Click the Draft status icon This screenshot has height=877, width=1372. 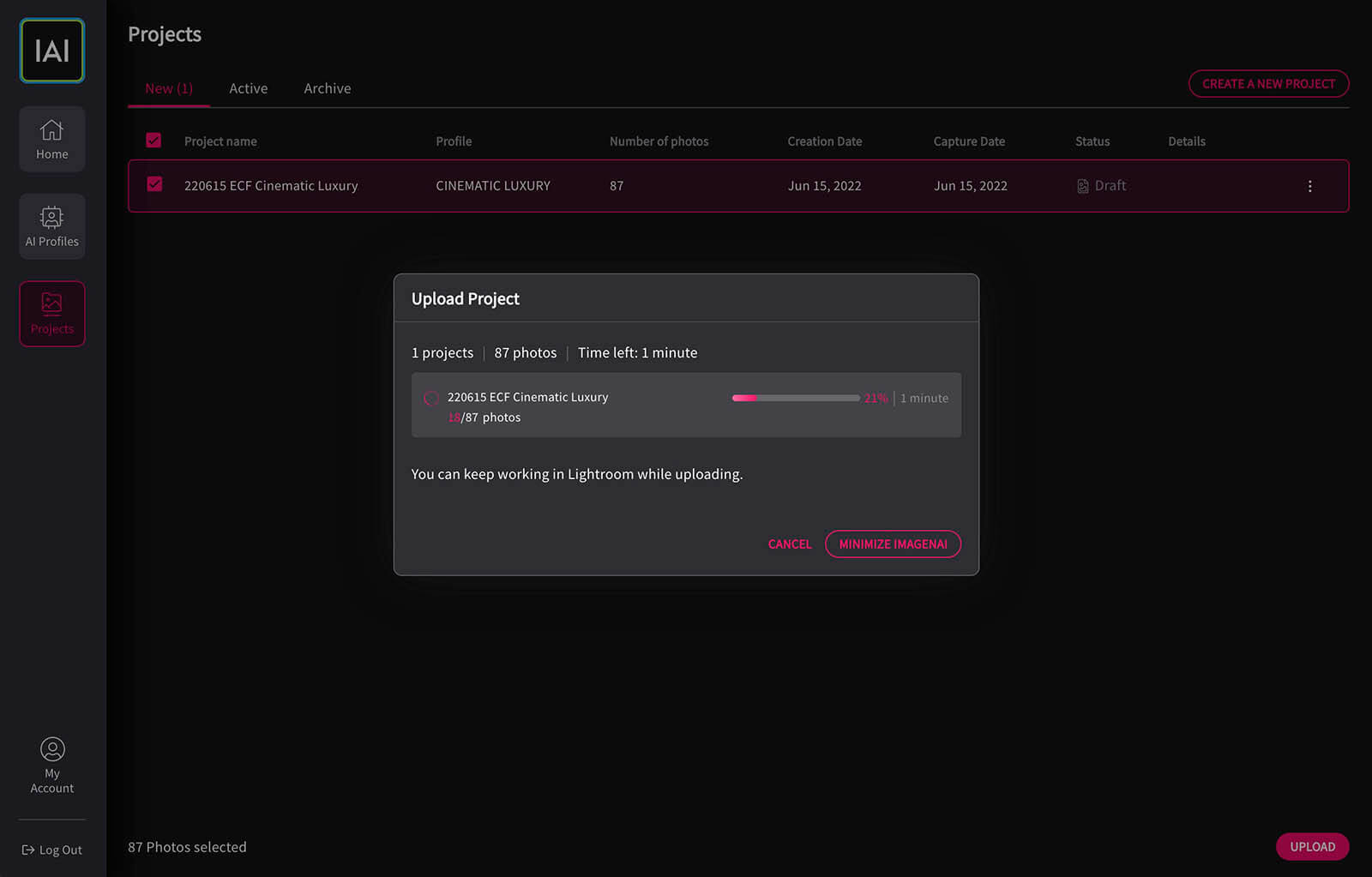[1083, 186]
